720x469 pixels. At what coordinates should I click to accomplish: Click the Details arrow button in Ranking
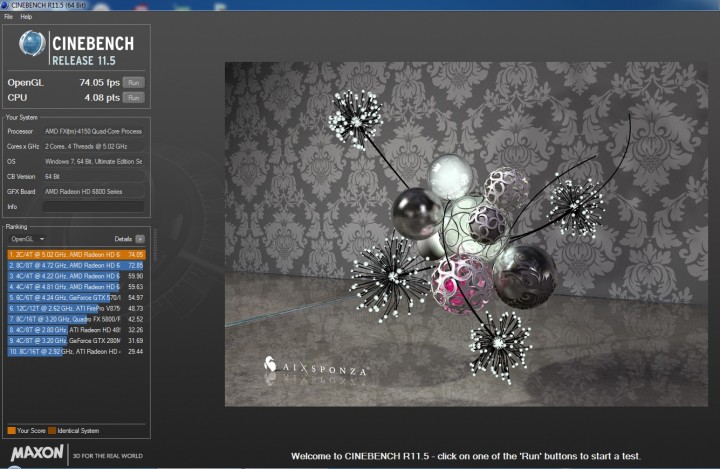[x=140, y=239]
